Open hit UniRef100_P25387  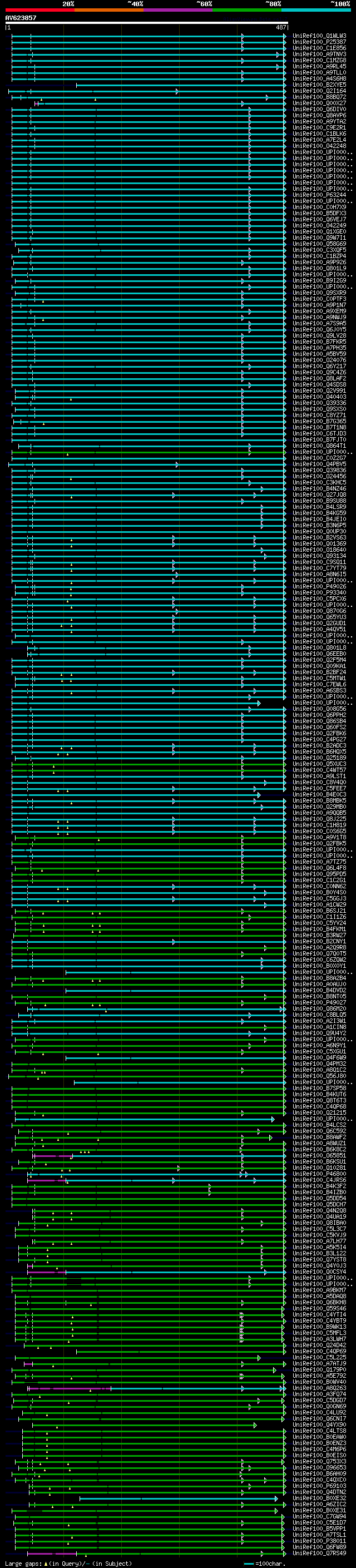(x=319, y=42)
